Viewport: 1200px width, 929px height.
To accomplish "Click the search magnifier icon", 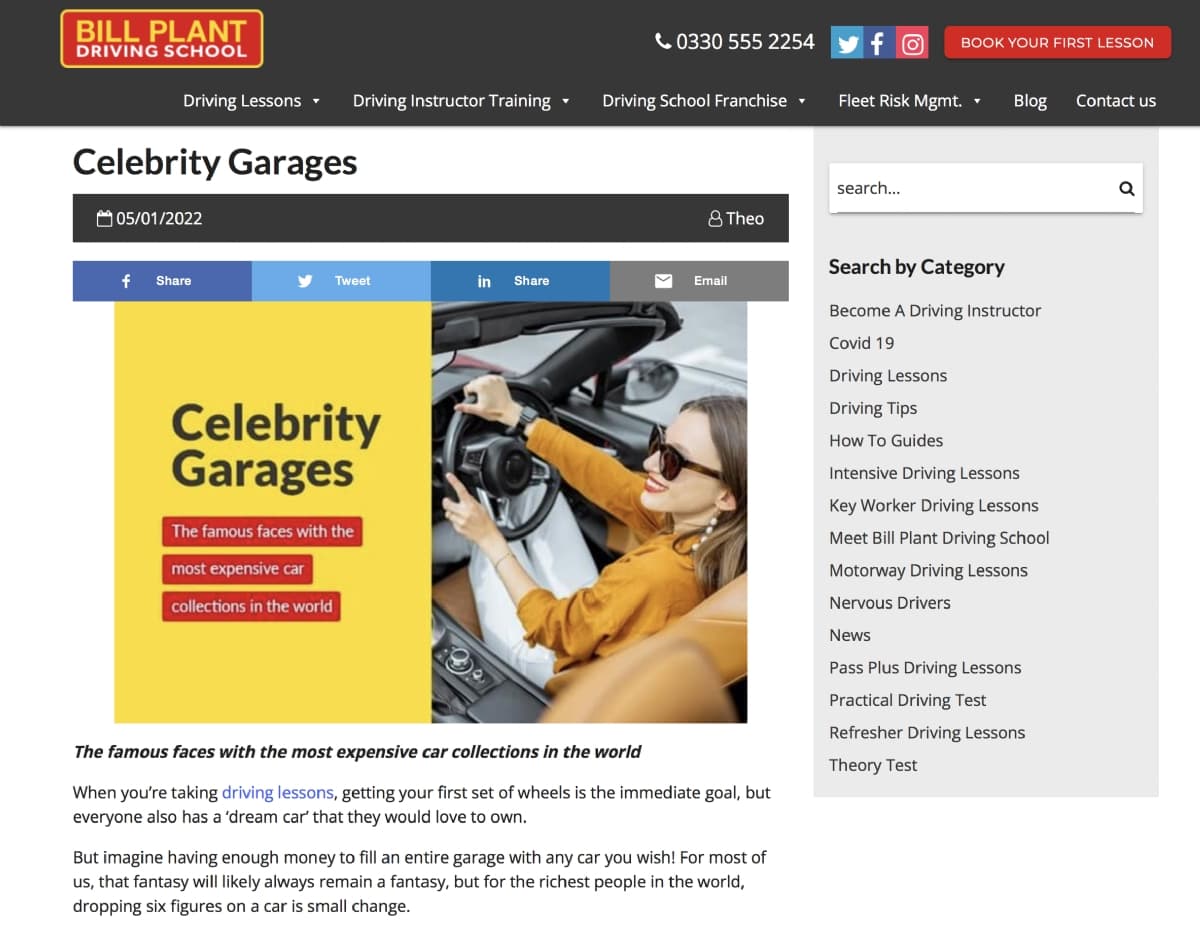I will [1126, 188].
